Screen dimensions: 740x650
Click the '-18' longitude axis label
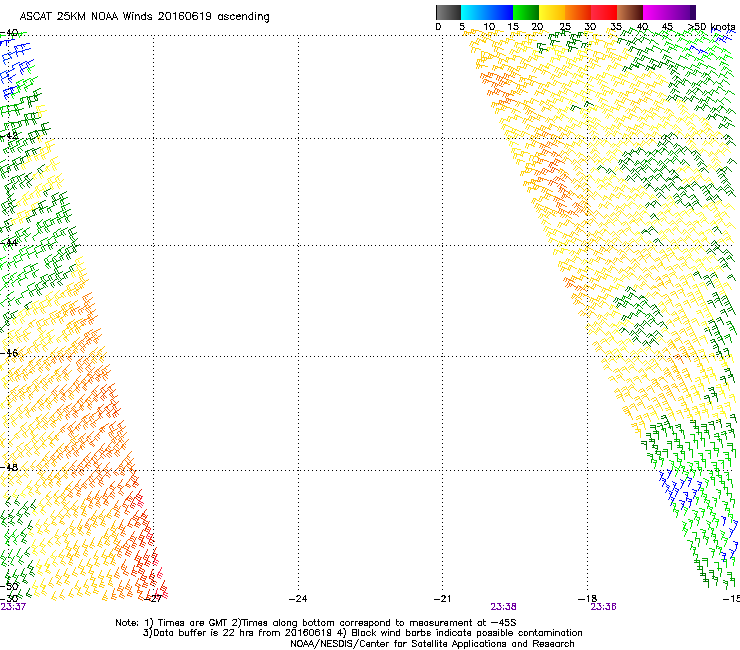pyautogui.click(x=587, y=599)
